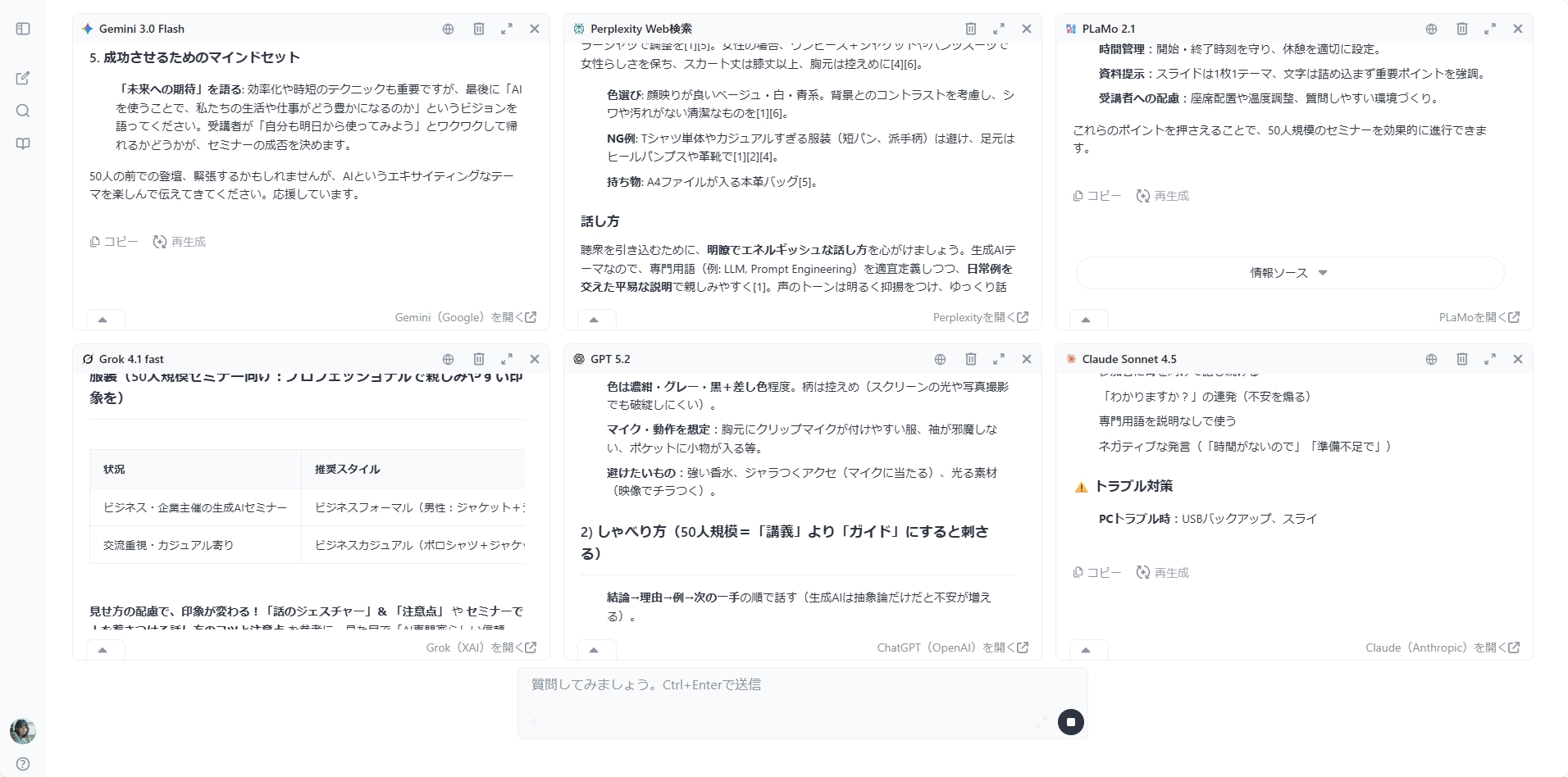Collapse the left sidebar panel
Viewport: 1568px width, 777px height.
click(x=22, y=28)
